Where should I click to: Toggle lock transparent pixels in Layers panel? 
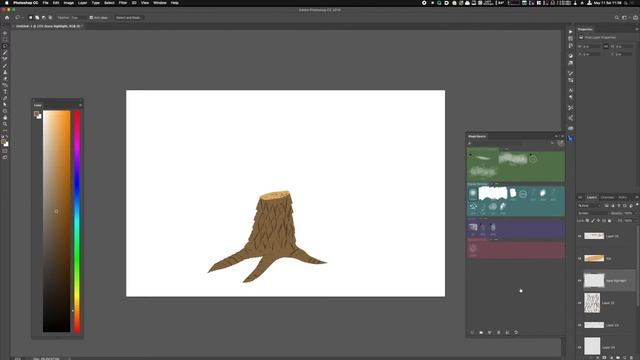point(588,220)
